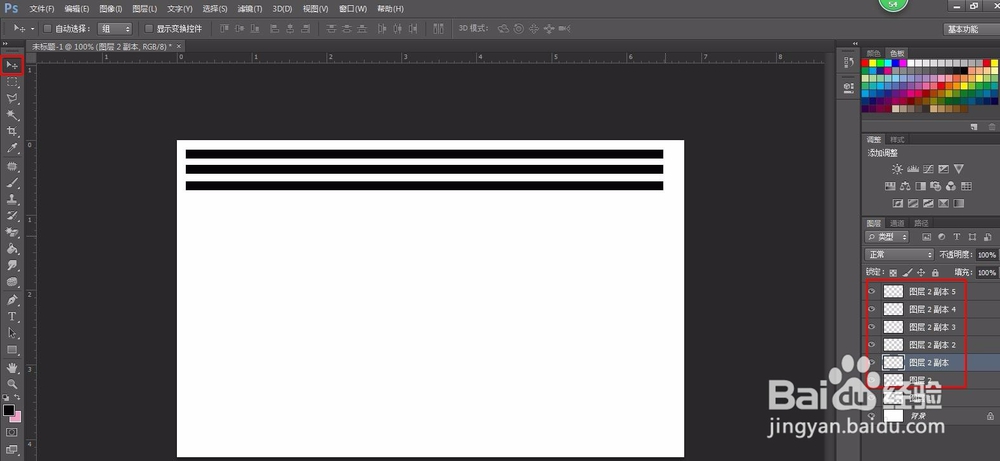The height and width of the screenshot is (461, 1000).
Task: Select the Crop tool
Action: pos(12,132)
